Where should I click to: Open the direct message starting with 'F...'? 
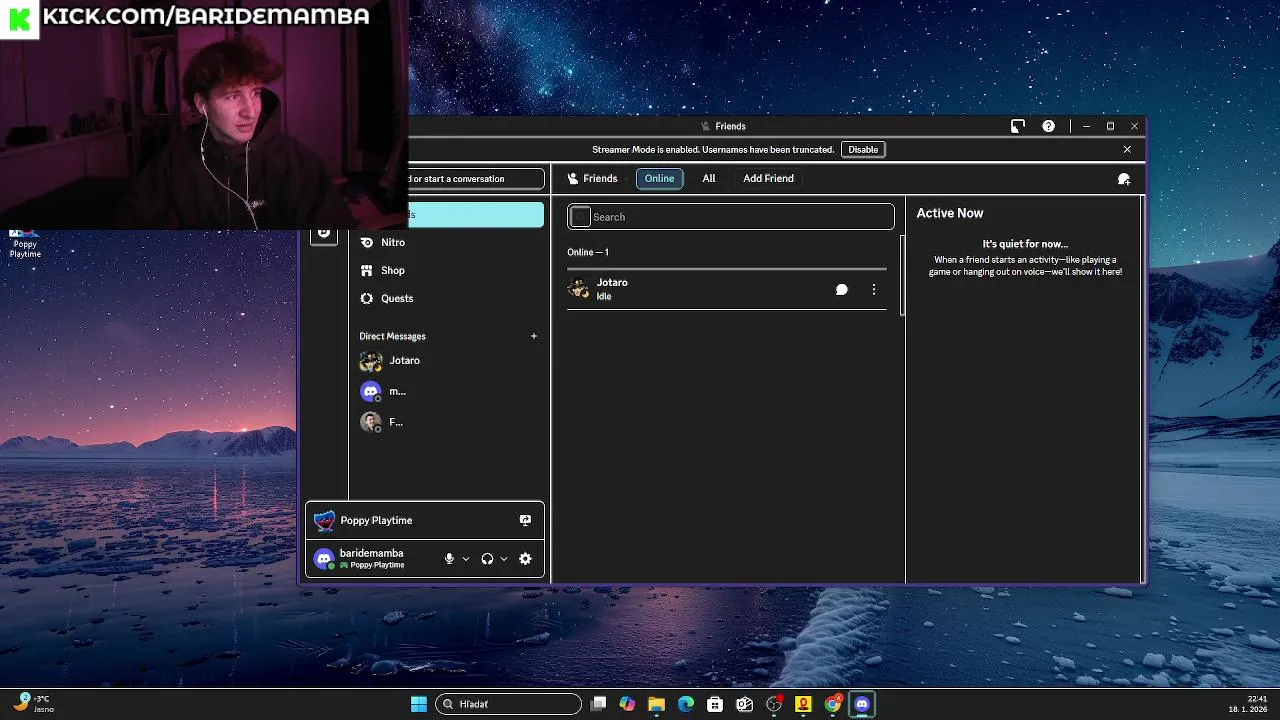[x=446, y=422]
